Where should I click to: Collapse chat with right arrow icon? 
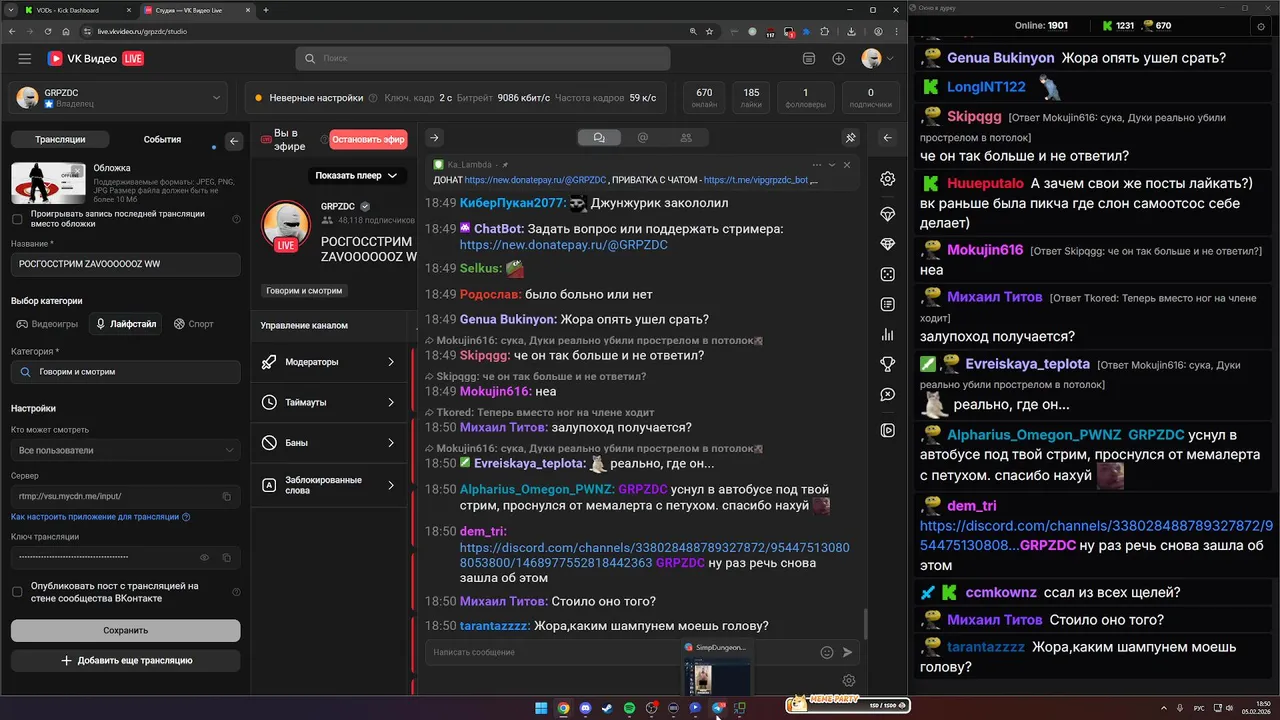[434, 138]
